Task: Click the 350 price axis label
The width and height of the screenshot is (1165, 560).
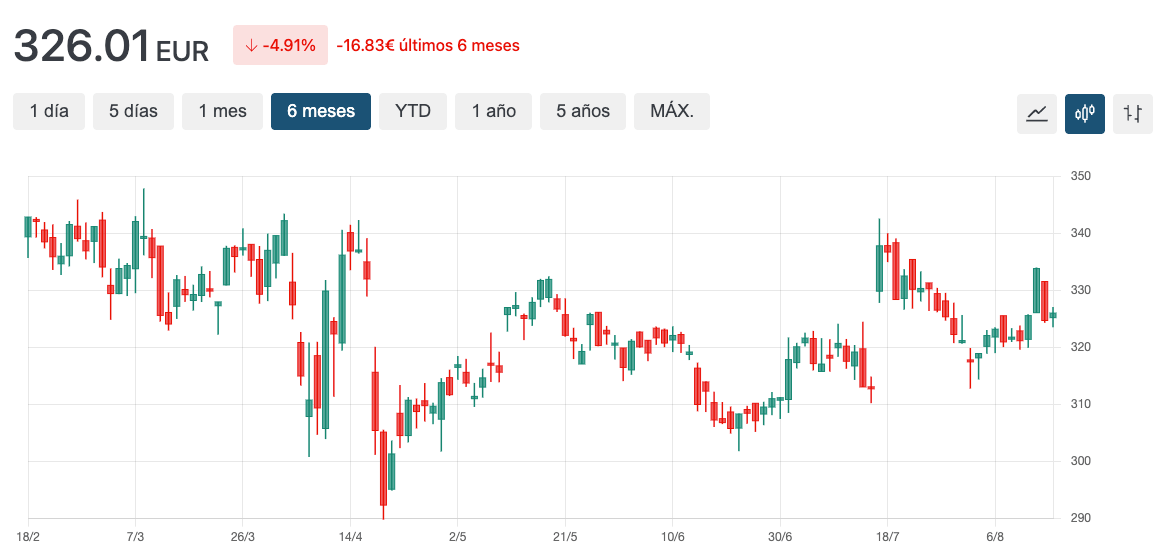Action: (x=1080, y=177)
